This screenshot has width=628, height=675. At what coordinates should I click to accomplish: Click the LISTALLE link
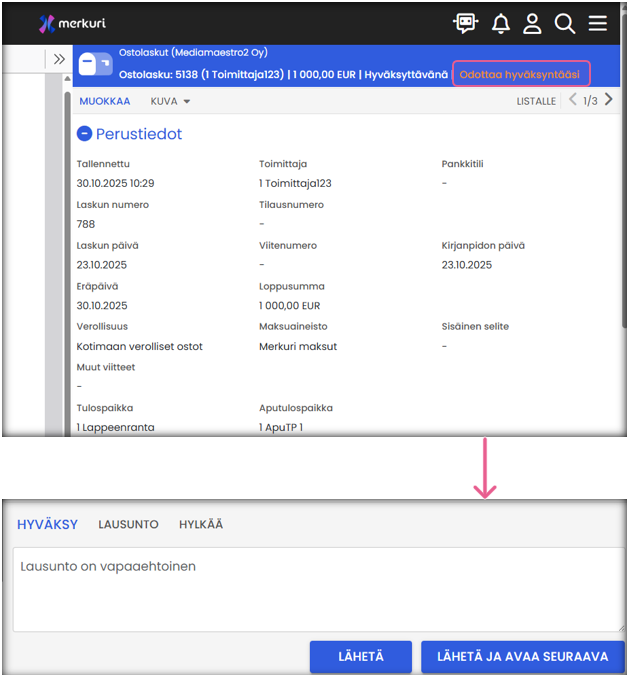[x=536, y=101]
